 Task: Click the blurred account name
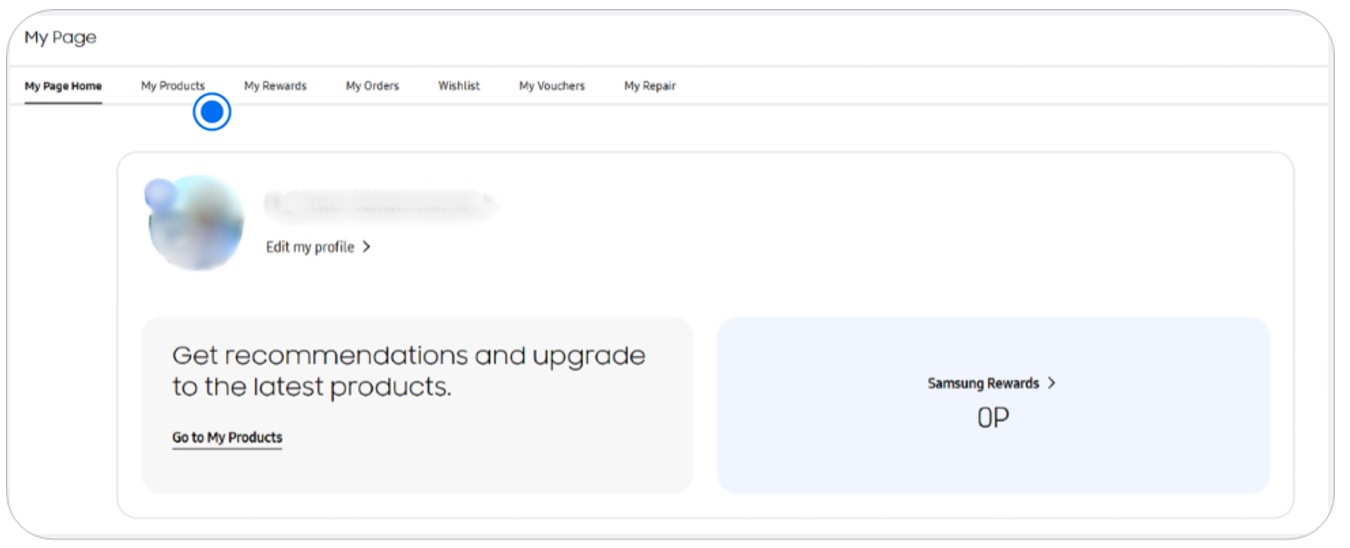click(380, 205)
